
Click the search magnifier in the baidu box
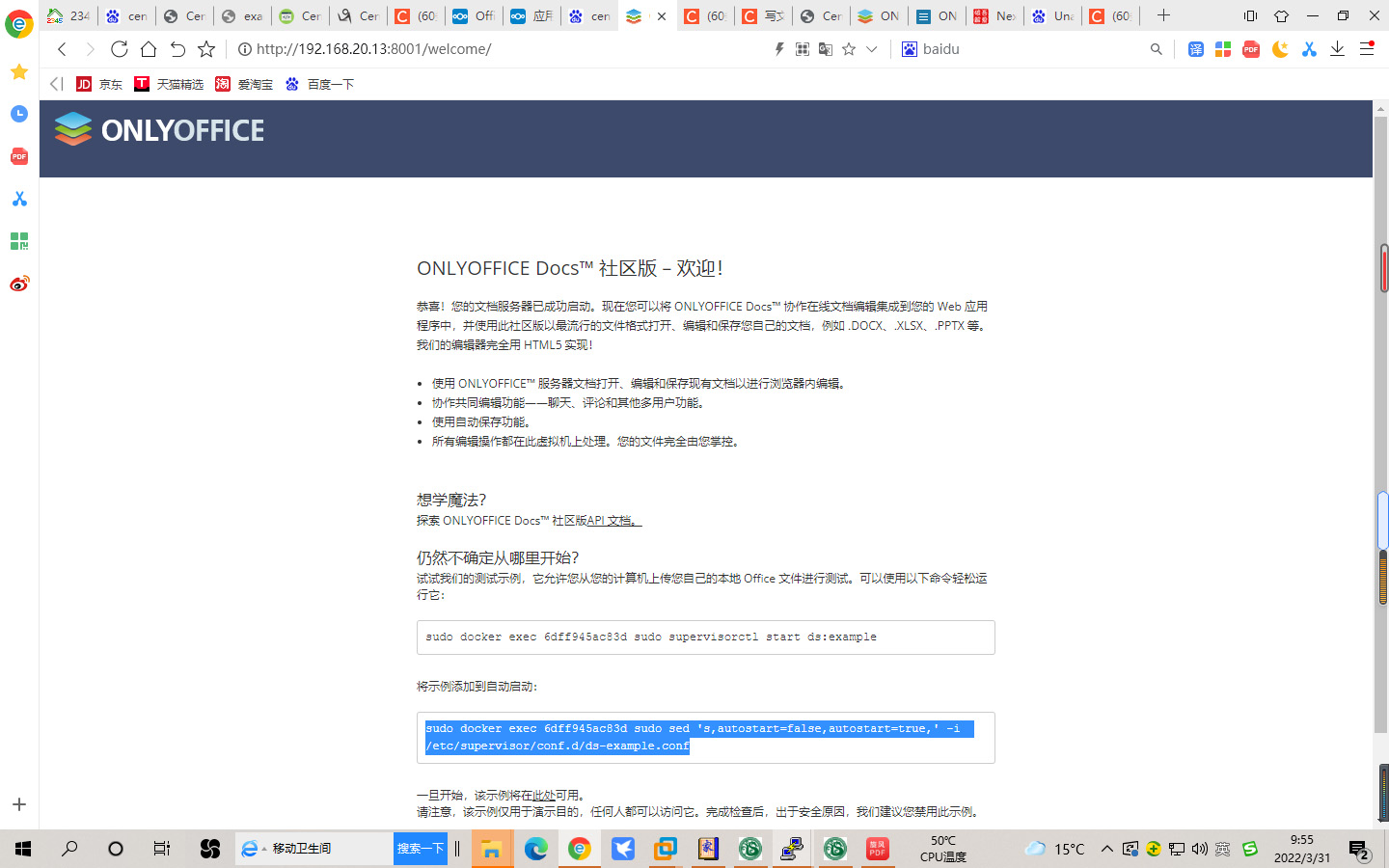1156,49
